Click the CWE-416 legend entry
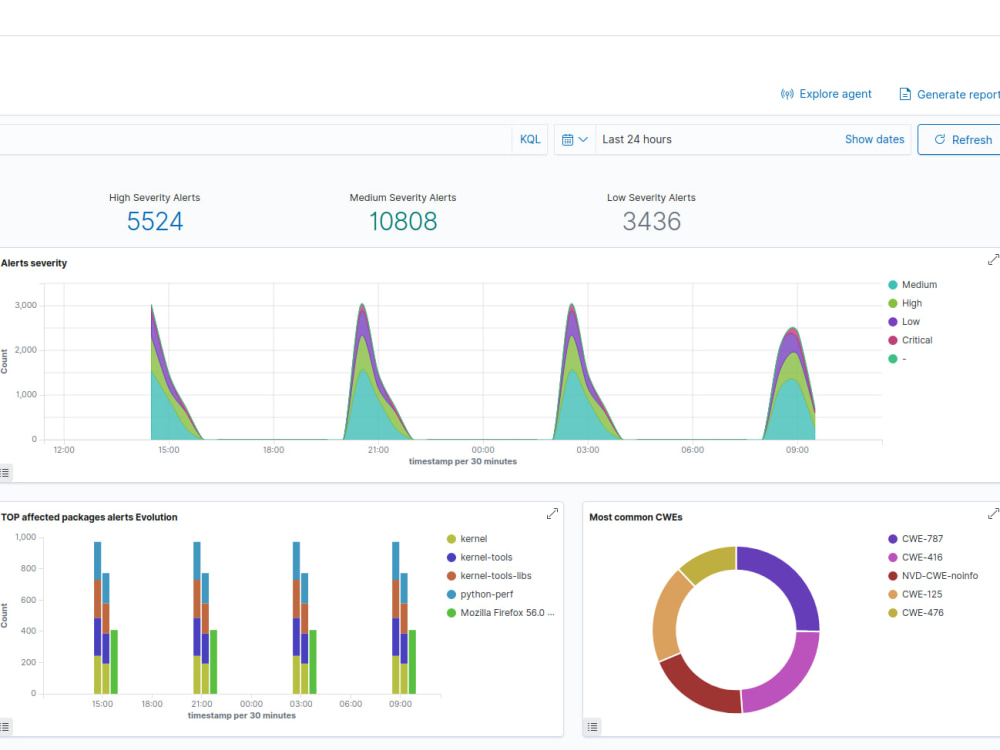Image resolution: width=1000 pixels, height=750 pixels. click(x=915, y=557)
